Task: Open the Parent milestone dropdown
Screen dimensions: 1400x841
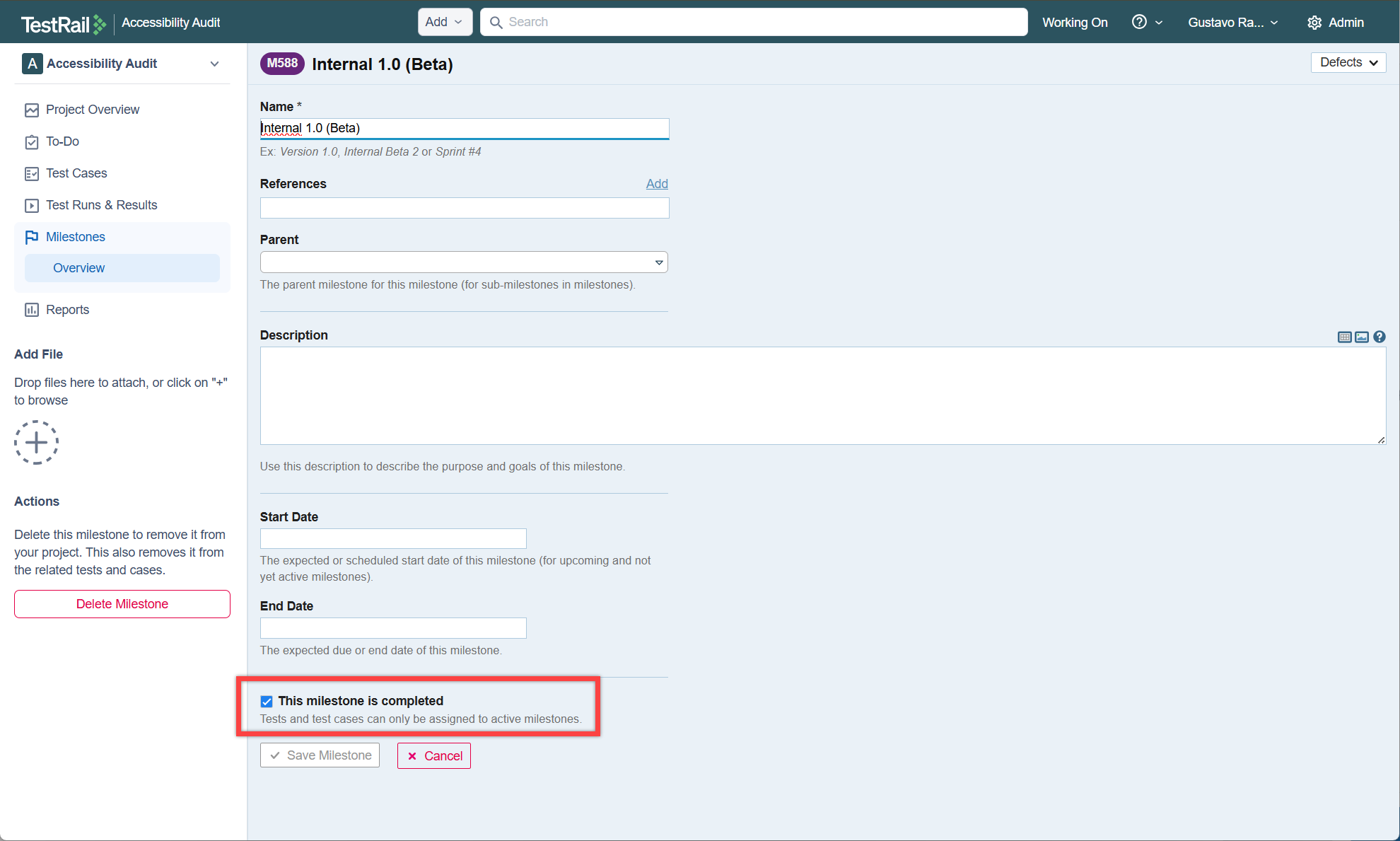Action: [464, 262]
